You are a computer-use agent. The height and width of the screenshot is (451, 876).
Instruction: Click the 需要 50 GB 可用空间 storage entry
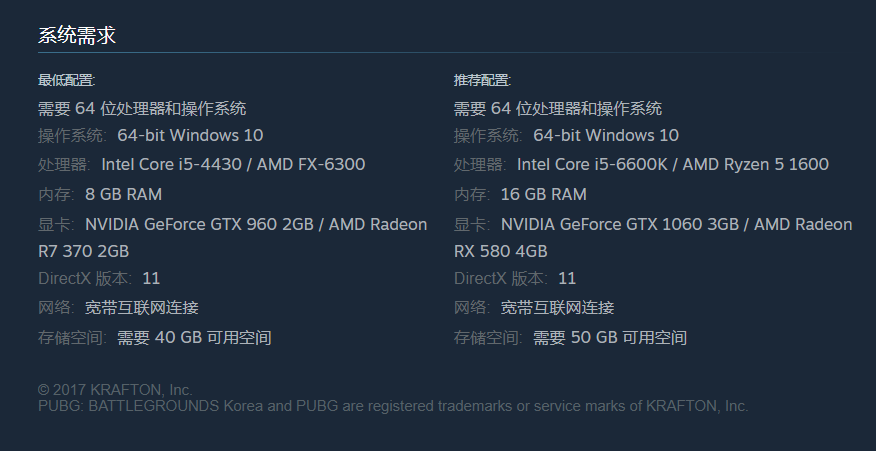tap(610, 338)
